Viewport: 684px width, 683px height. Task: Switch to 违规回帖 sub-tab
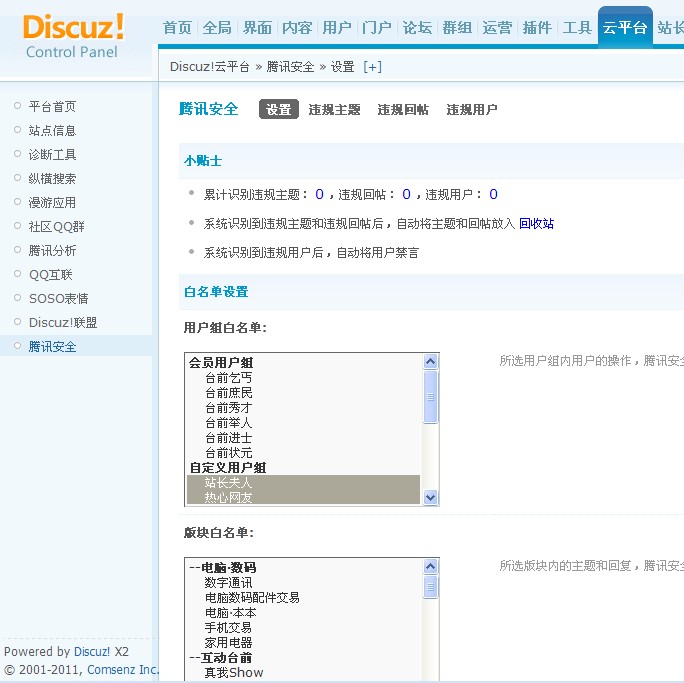point(403,109)
